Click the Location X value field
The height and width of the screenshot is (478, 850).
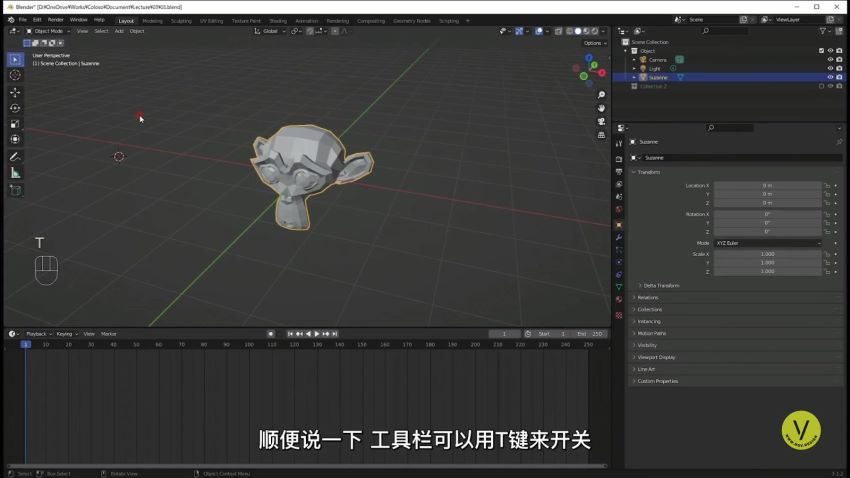pyautogui.click(x=768, y=186)
